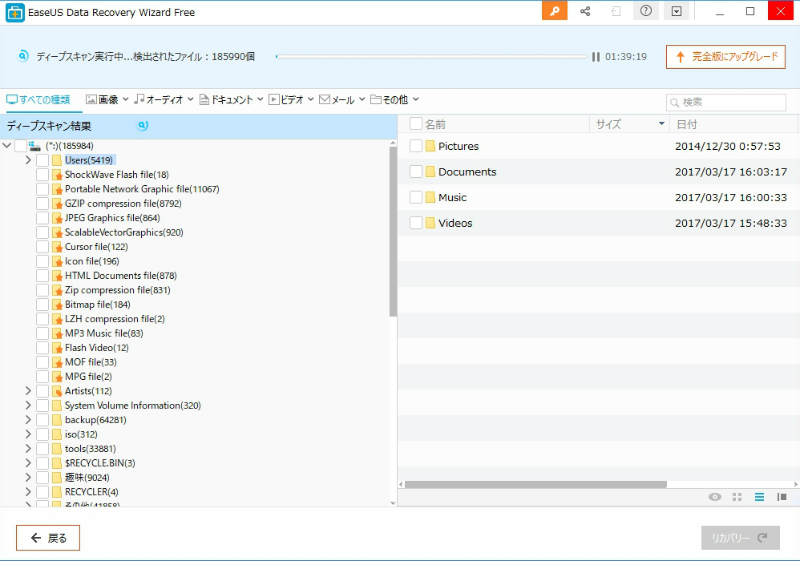800x561 pixels.
Task: Check the HTML Documents file checkbox
Action: pos(43,276)
